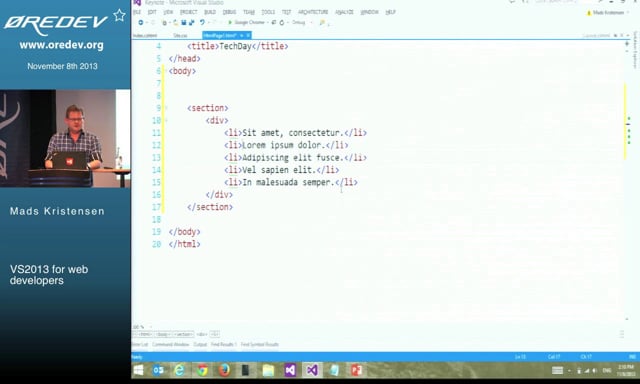Open the PROJECT menu

(189, 12)
